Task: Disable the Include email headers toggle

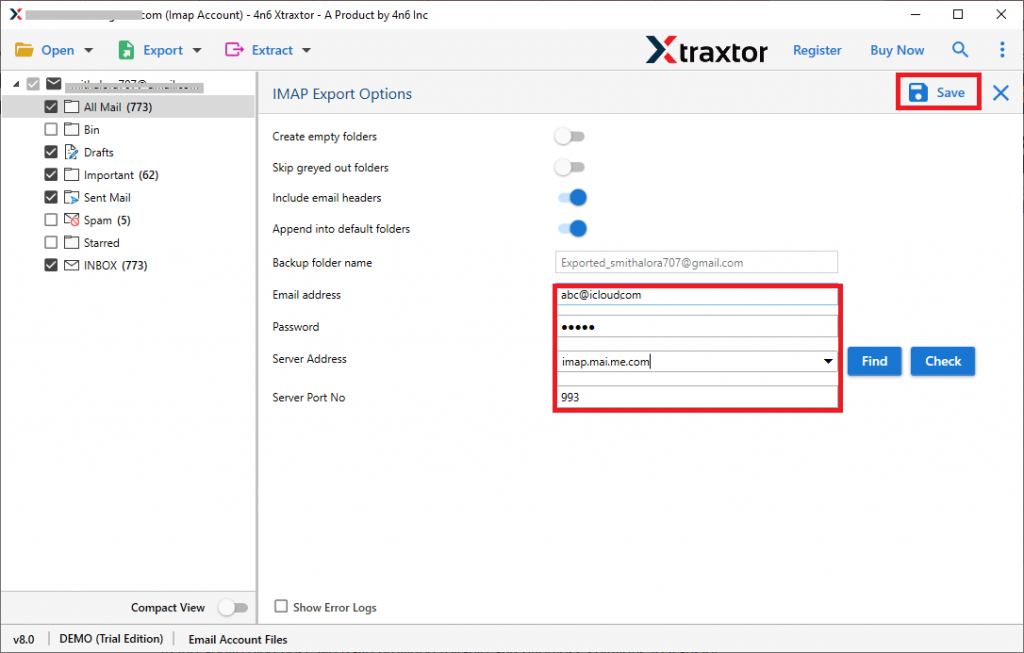Action: point(570,198)
